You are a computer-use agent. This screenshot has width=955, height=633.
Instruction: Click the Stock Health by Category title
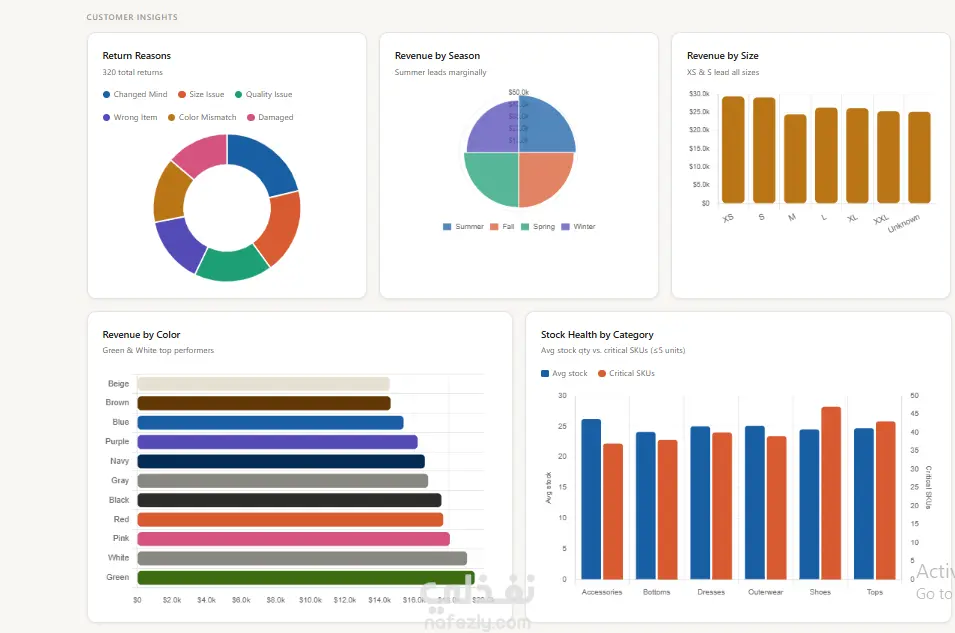coord(597,334)
